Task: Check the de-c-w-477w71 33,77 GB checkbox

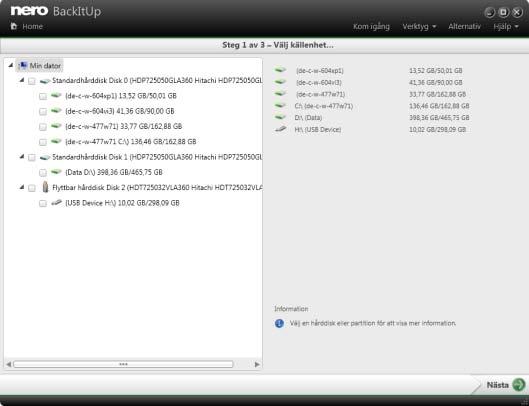Action: pos(43,127)
